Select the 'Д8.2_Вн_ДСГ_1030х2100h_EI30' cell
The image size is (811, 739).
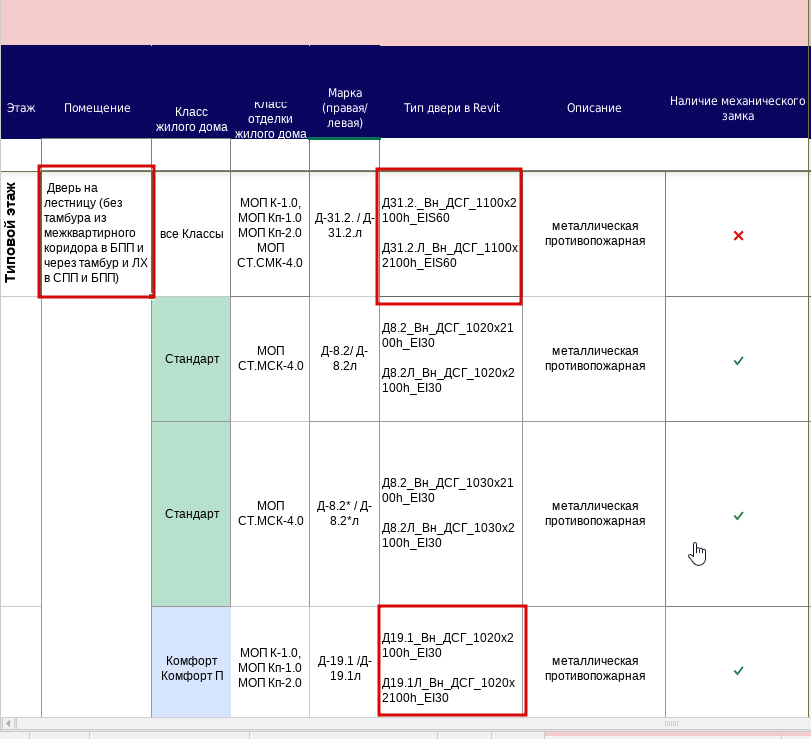[x=451, y=514]
